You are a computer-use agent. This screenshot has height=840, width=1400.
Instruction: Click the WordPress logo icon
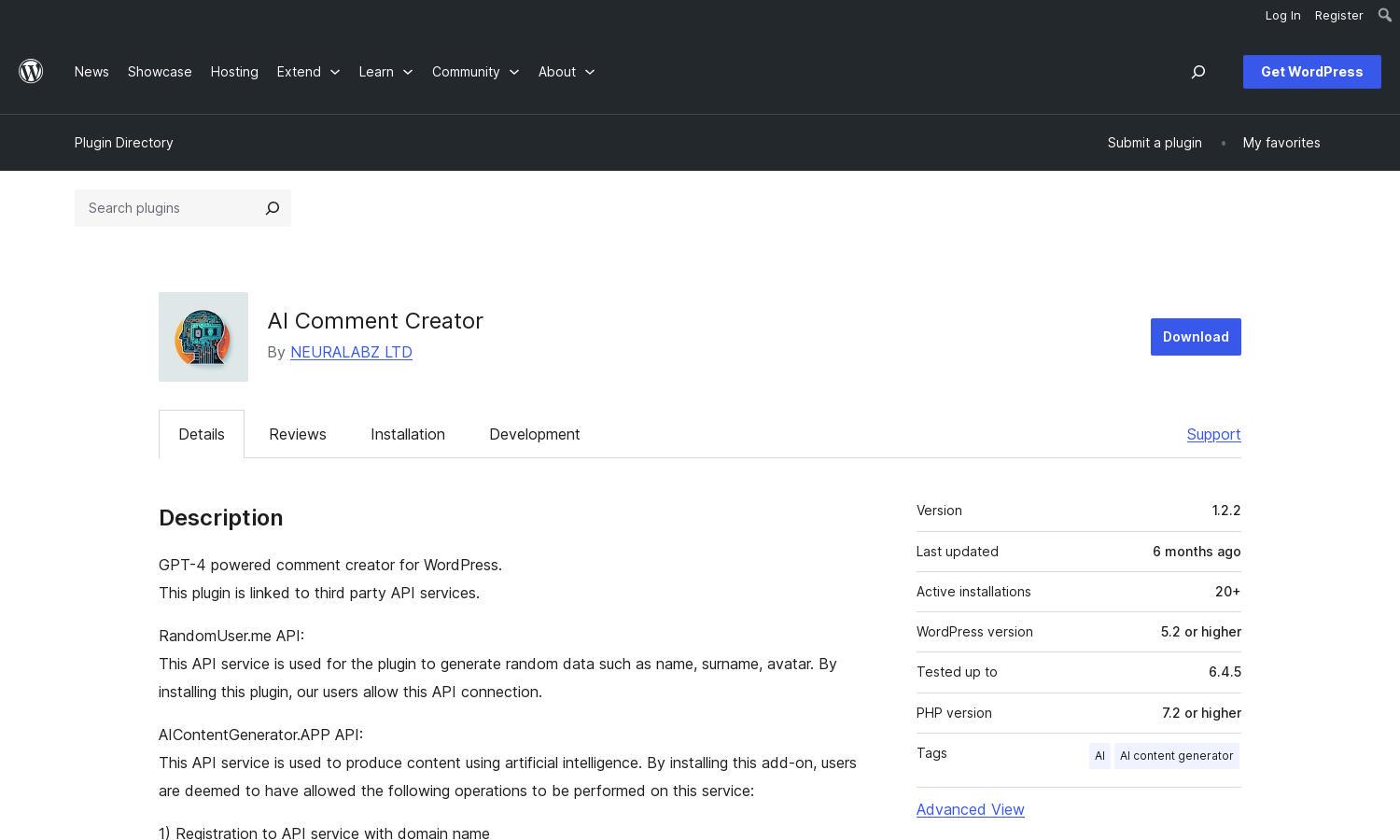tap(31, 71)
